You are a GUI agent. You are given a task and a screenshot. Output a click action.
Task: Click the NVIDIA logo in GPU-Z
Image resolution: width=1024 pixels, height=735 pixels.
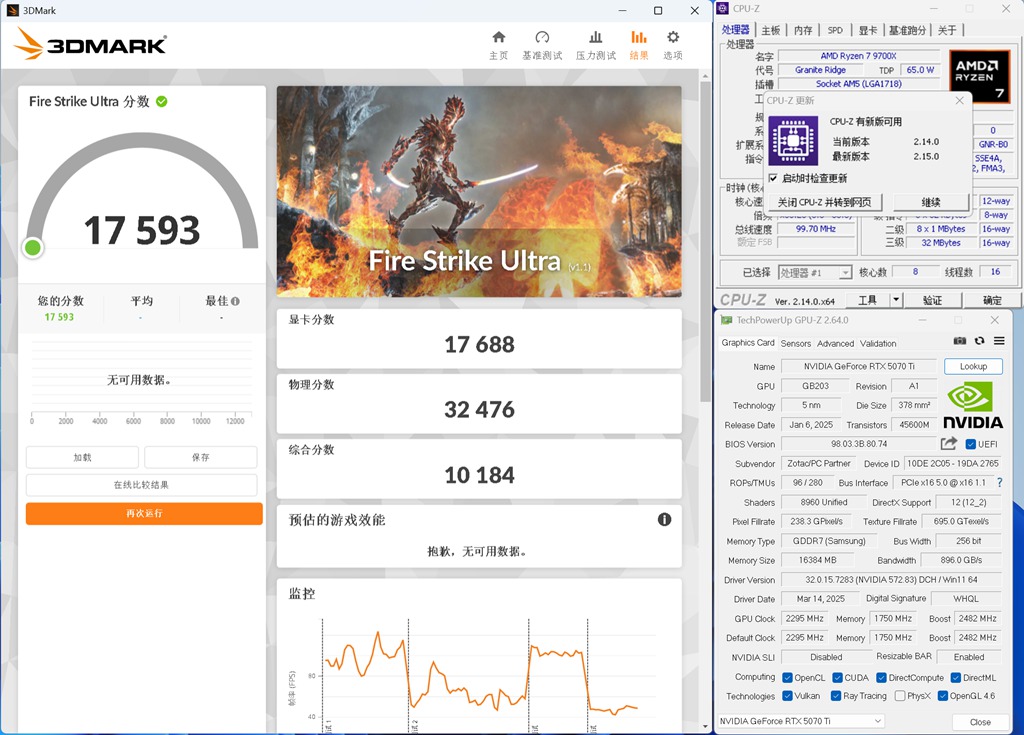pyautogui.click(x=973, y=406)
